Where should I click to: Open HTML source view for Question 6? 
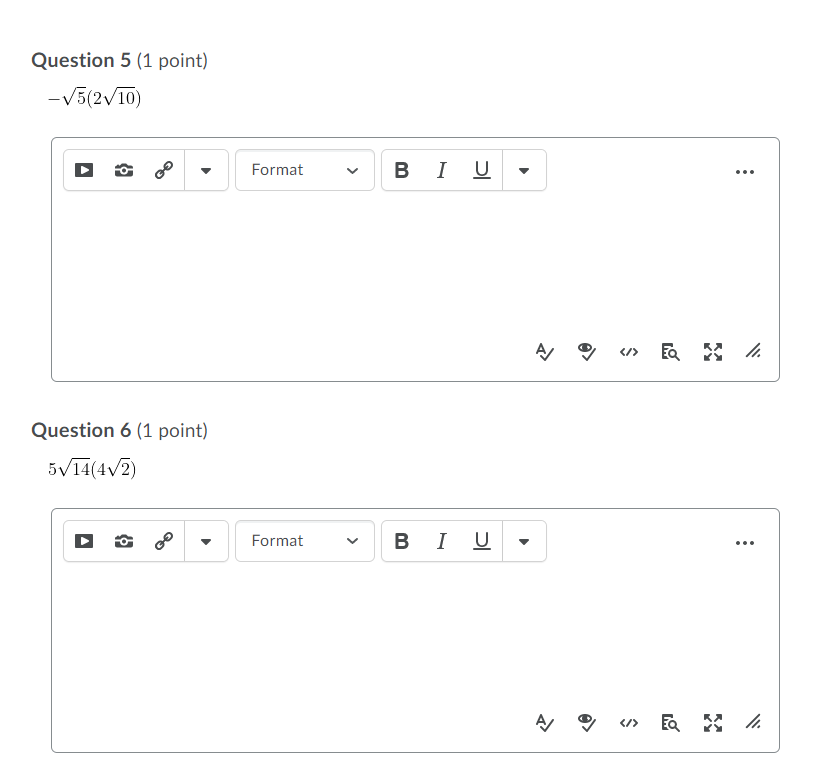coord(628,722)
